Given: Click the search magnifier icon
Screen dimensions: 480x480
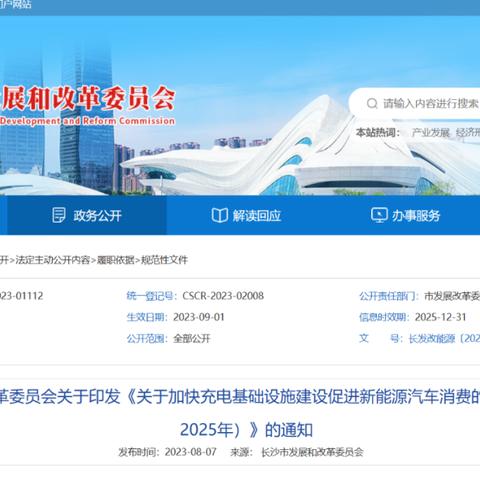Looking at the screenshot, I should [372, 103].
